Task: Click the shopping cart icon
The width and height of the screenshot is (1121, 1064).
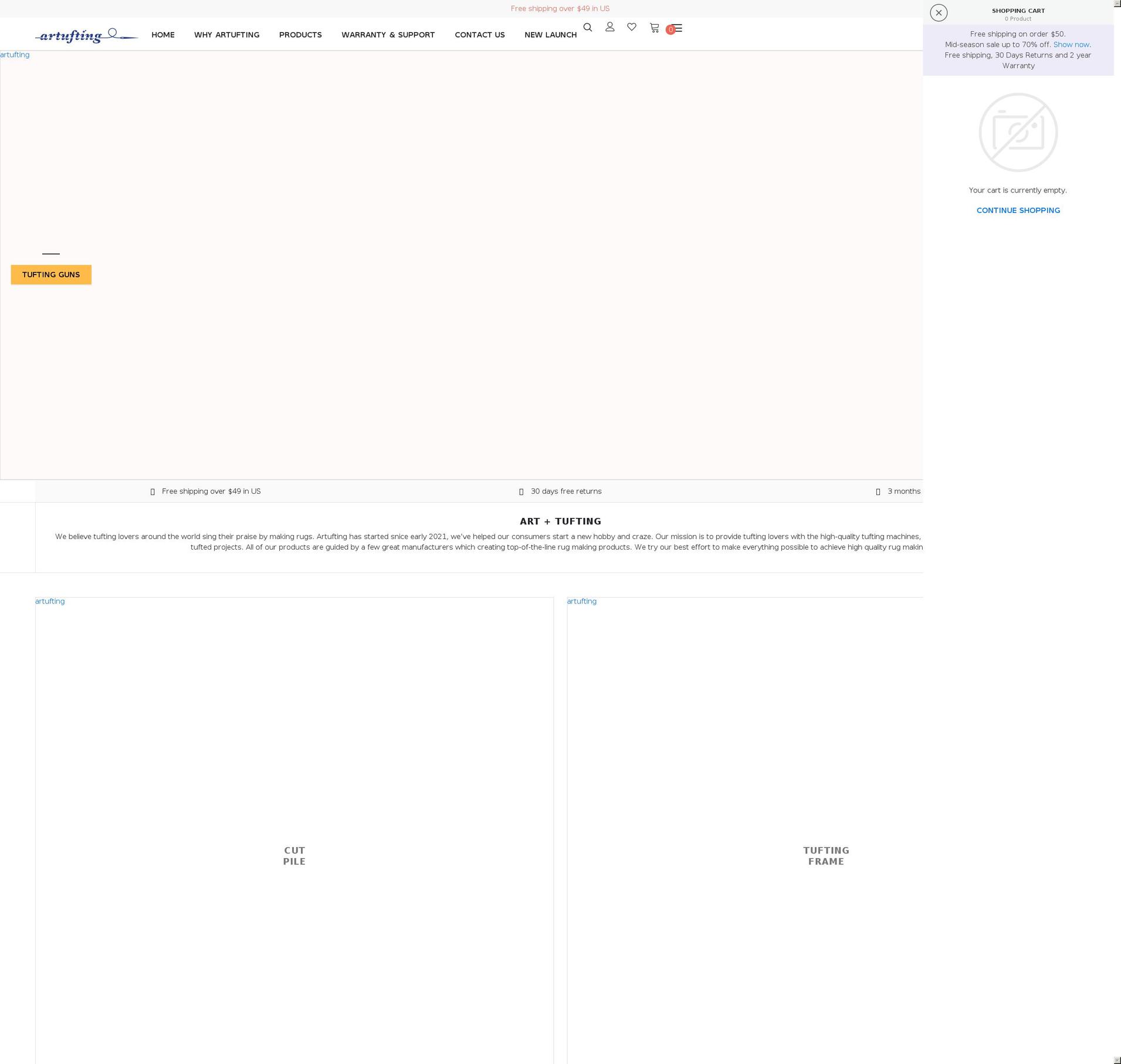Action: pos(653,28)
